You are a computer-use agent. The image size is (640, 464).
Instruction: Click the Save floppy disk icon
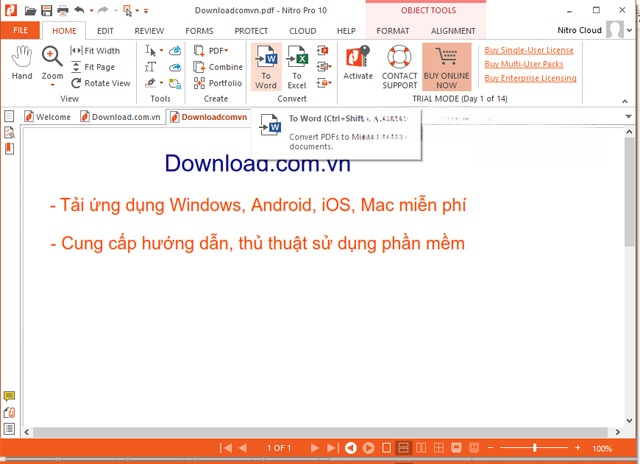point(47,11)
